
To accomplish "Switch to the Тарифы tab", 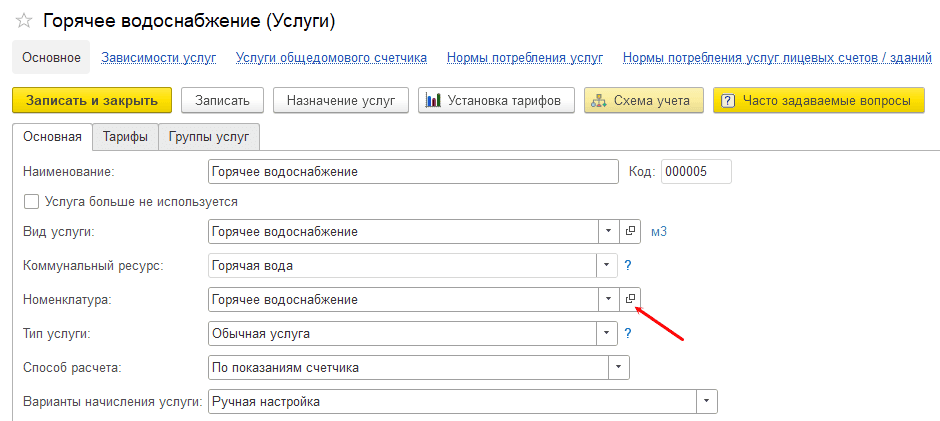I will 125,137.
